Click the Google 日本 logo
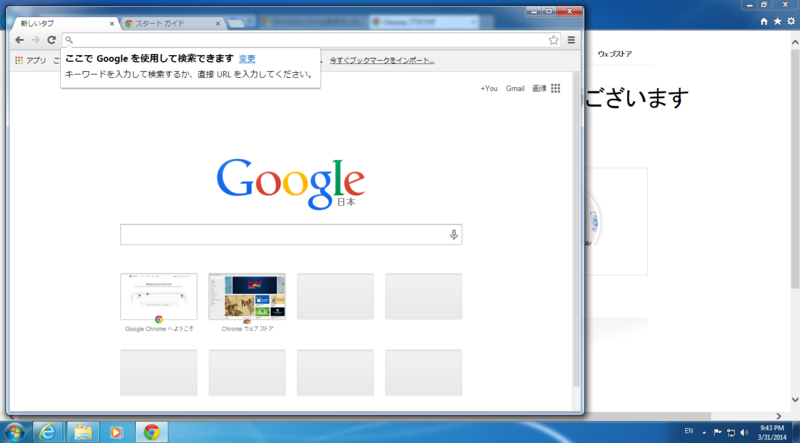800x443 pixels. [291, 184]
